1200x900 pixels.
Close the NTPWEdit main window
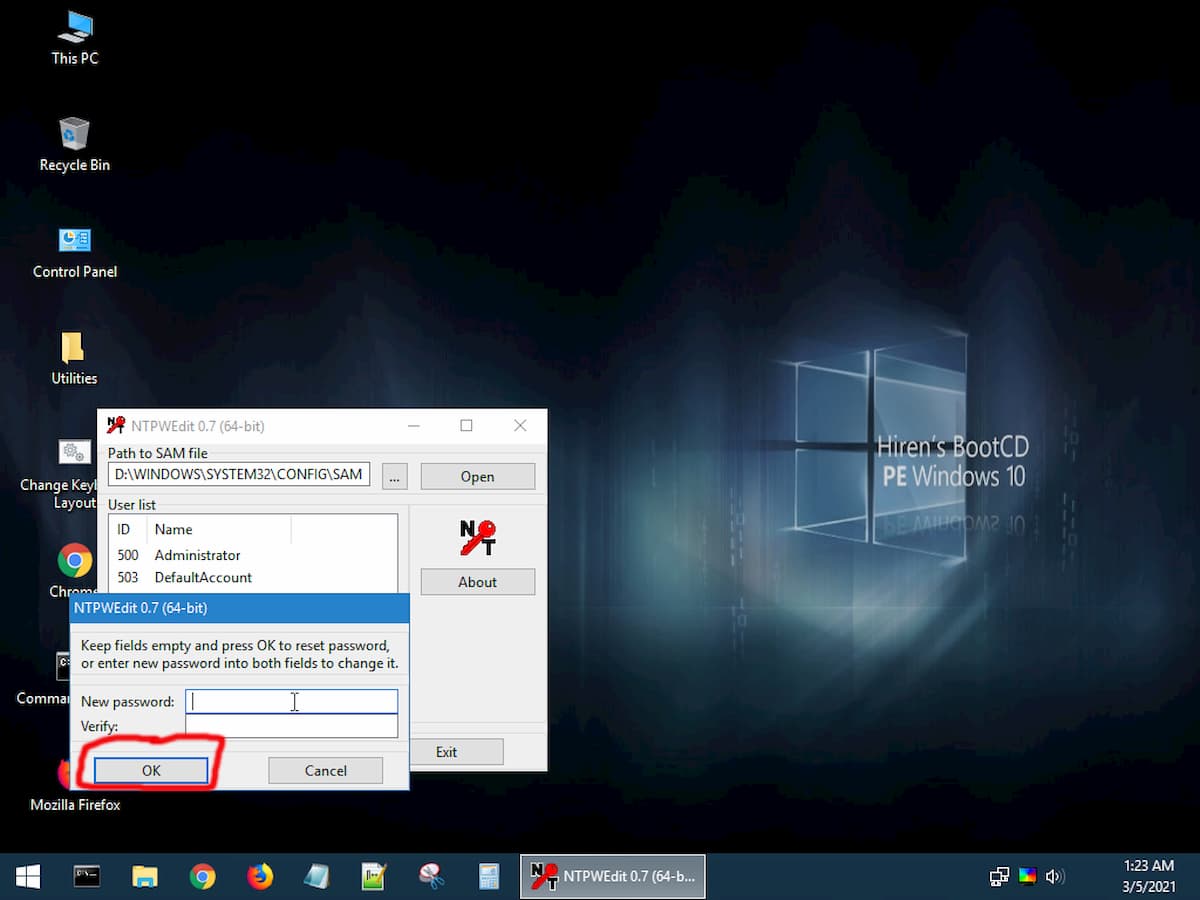[x=520, y=426]
